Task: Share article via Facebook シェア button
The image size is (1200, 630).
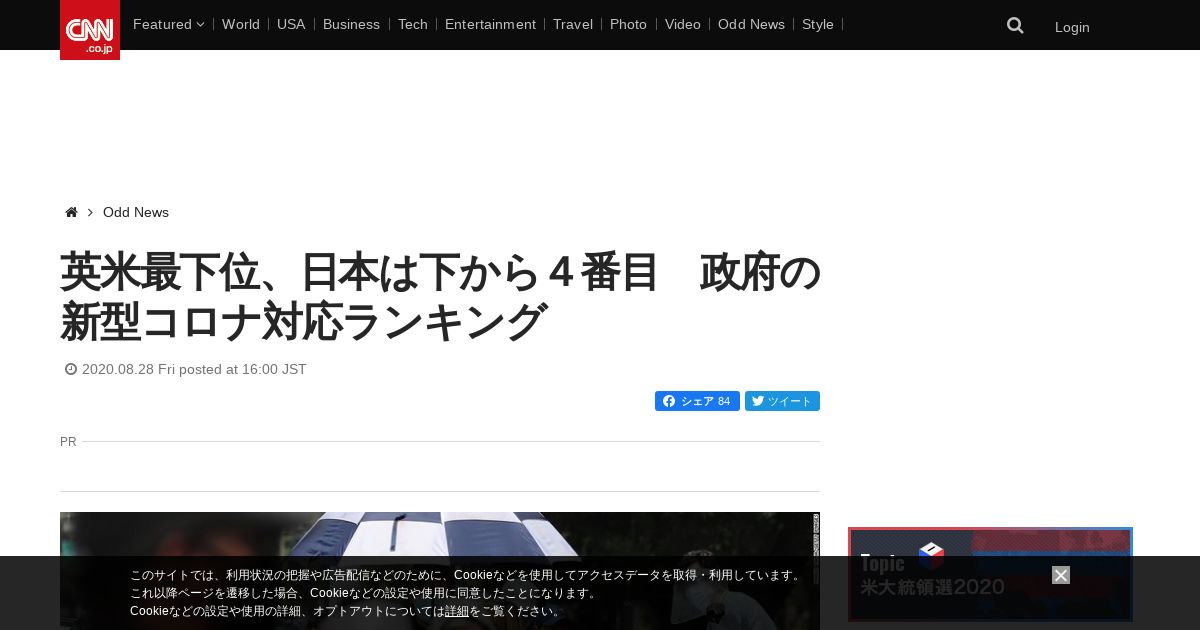Action: 697,401
